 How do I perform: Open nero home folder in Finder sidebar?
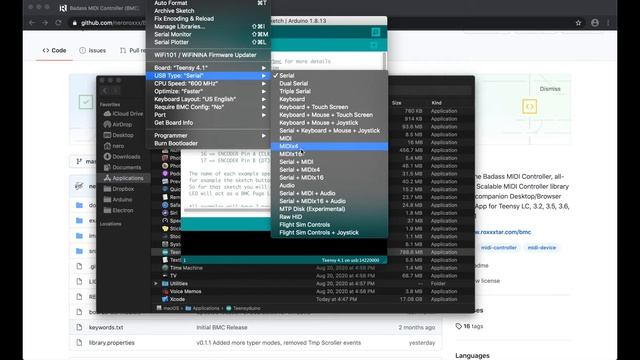(x=114, y=146)
